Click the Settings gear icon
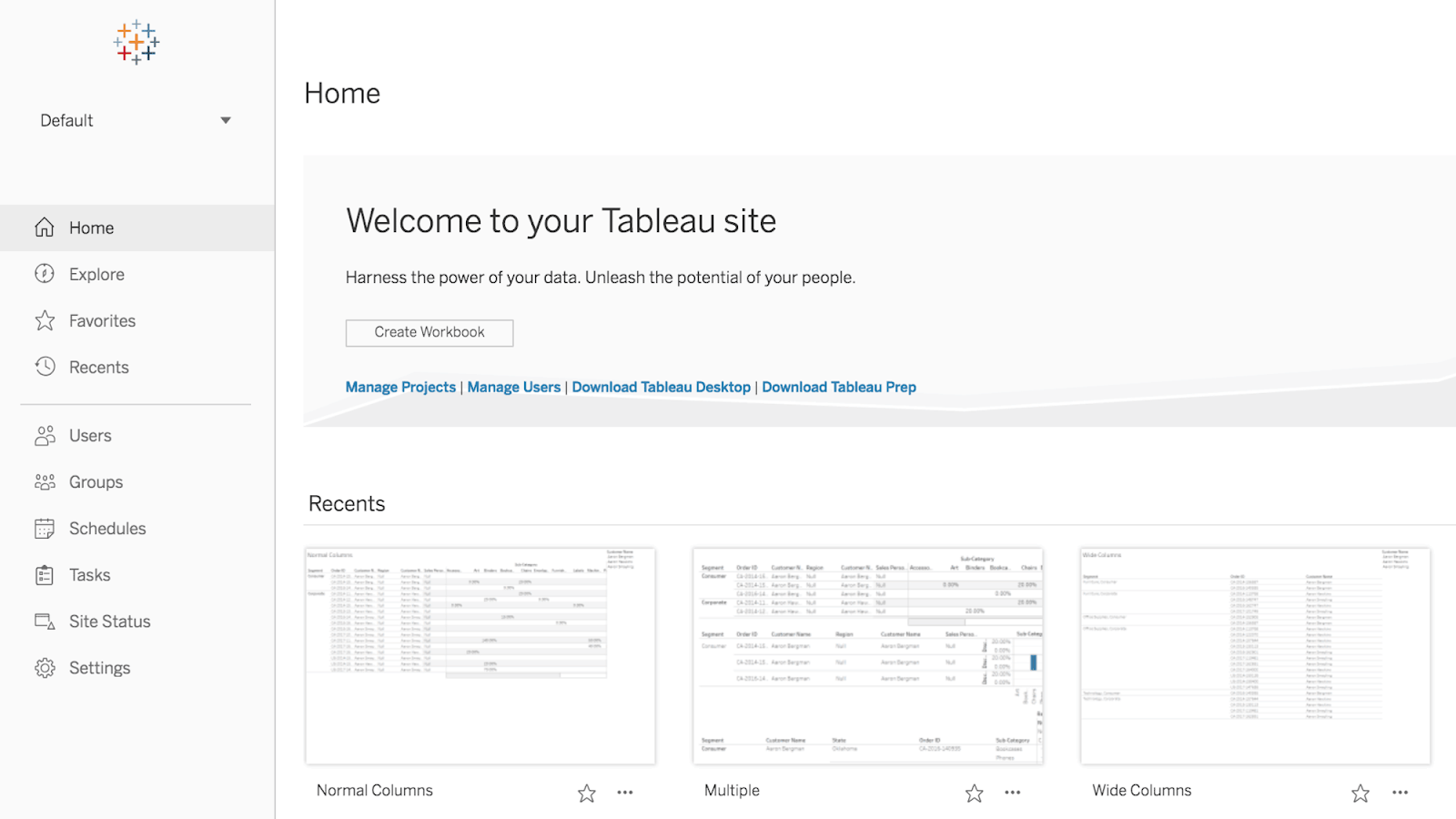The width and height of the screenshot is (1456, 819). (x=45, y=668)
